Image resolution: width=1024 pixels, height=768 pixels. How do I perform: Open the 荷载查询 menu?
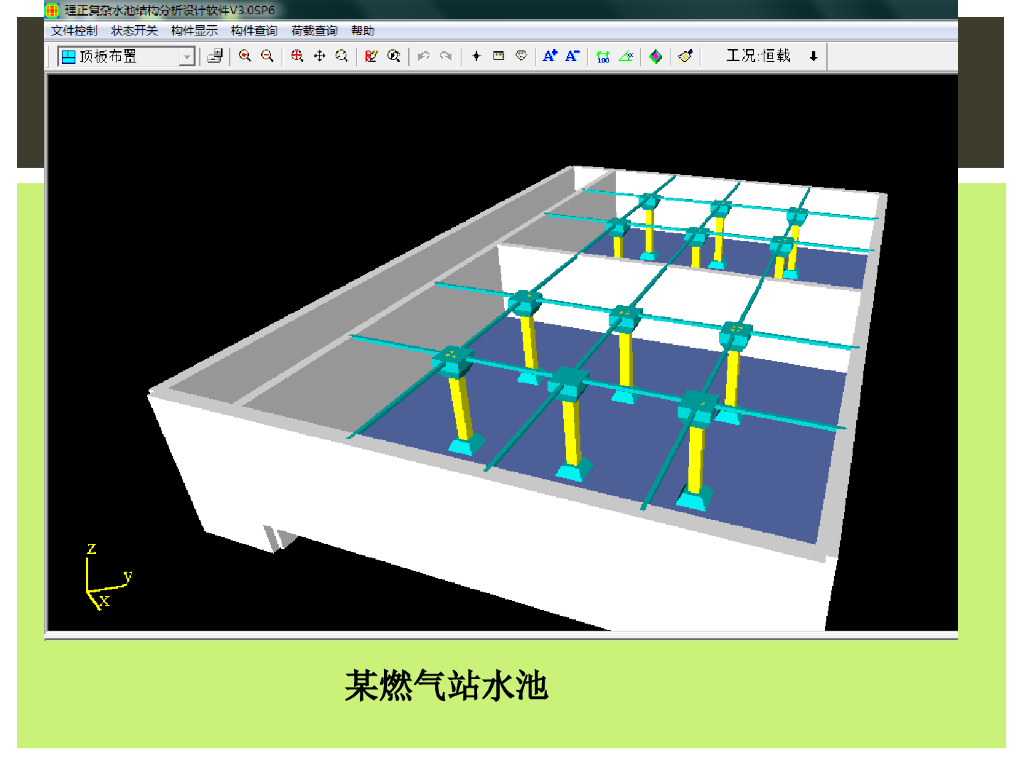(x=314, y=31)
